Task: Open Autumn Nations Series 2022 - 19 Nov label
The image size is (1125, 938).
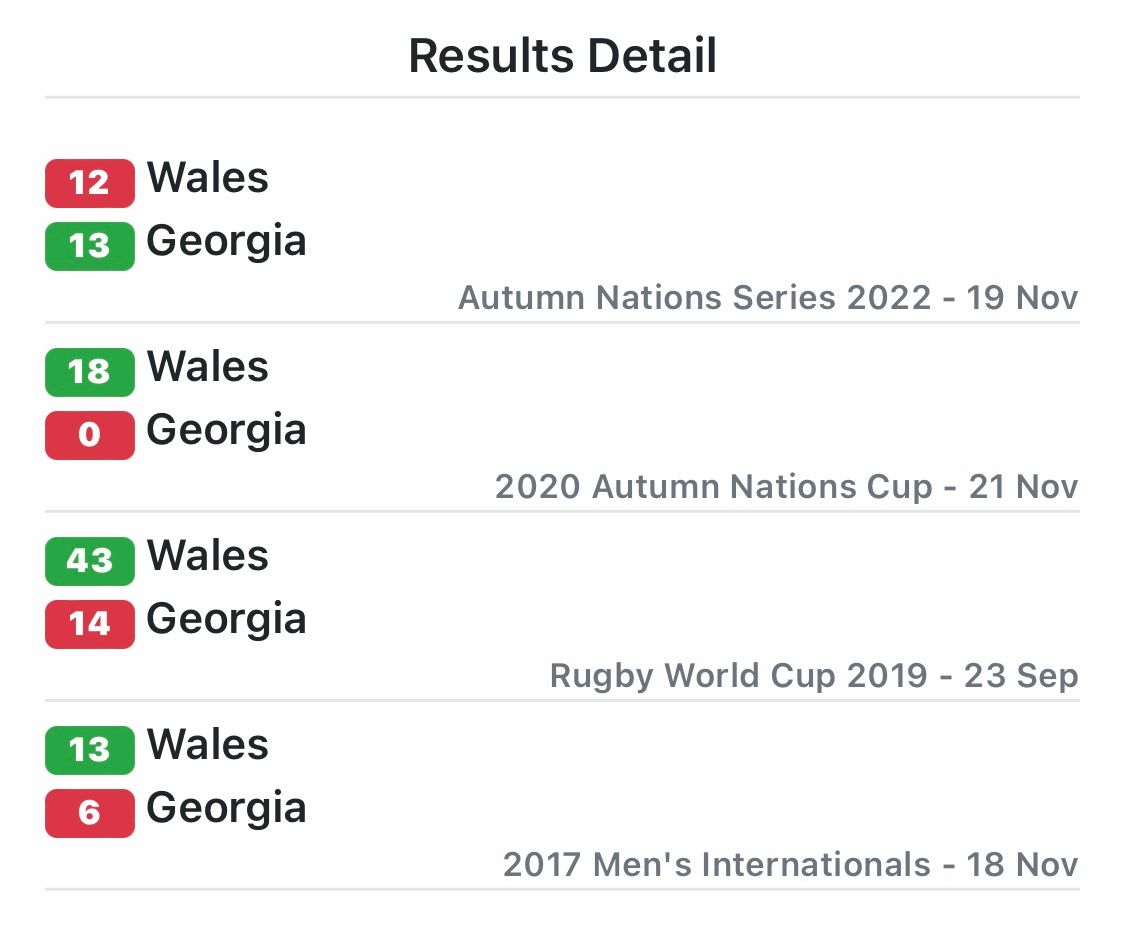Action: [x=768, y=298]
